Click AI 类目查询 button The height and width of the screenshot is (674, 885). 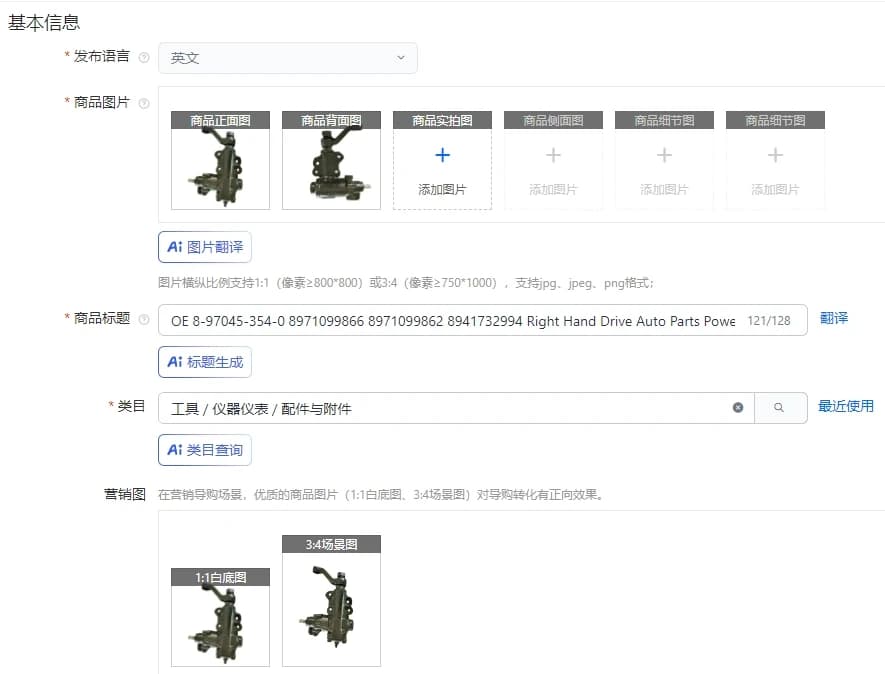(205, 450)
